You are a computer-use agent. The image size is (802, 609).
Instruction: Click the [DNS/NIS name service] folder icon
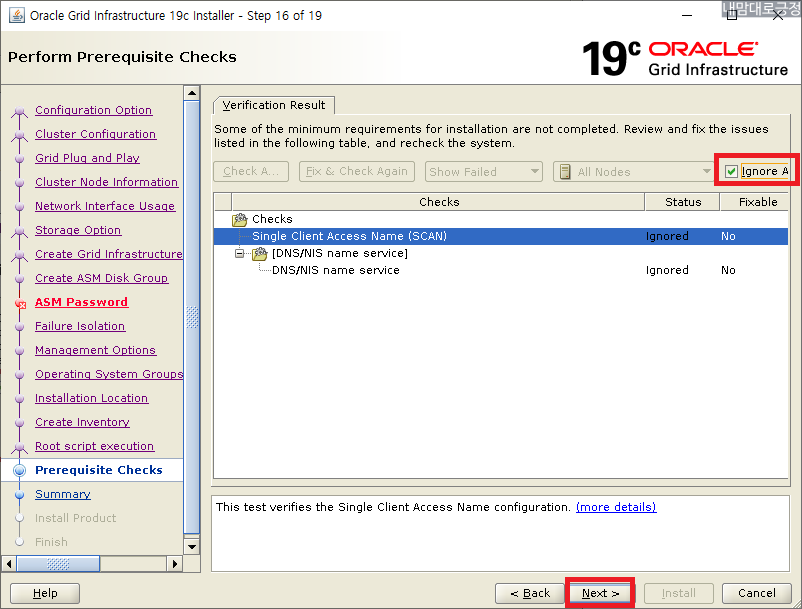click(260, 253)
